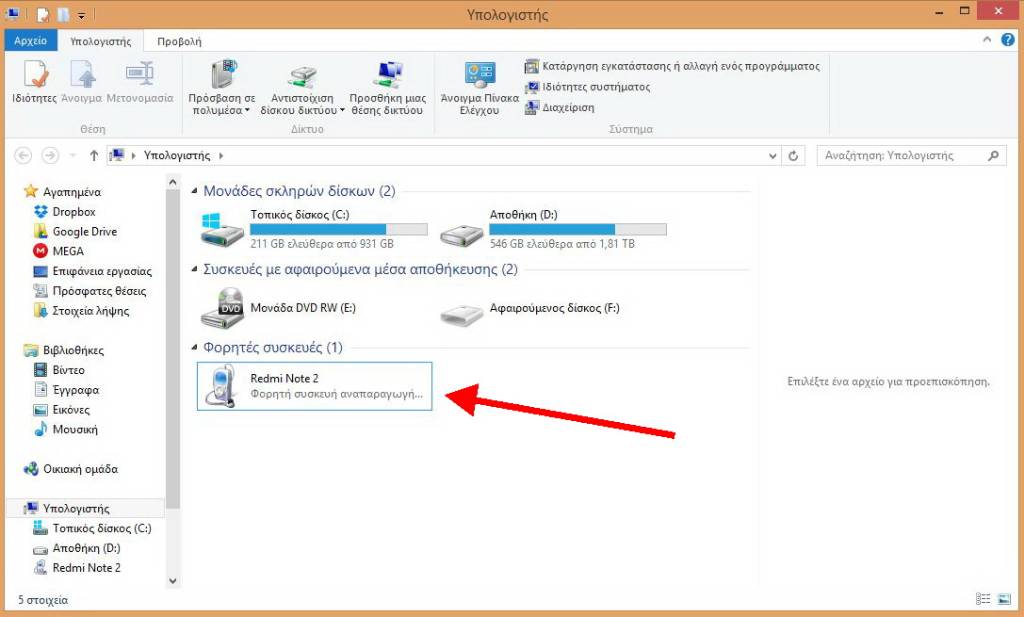
Task: Open Εικόνες library
Action: click(62, 410)
